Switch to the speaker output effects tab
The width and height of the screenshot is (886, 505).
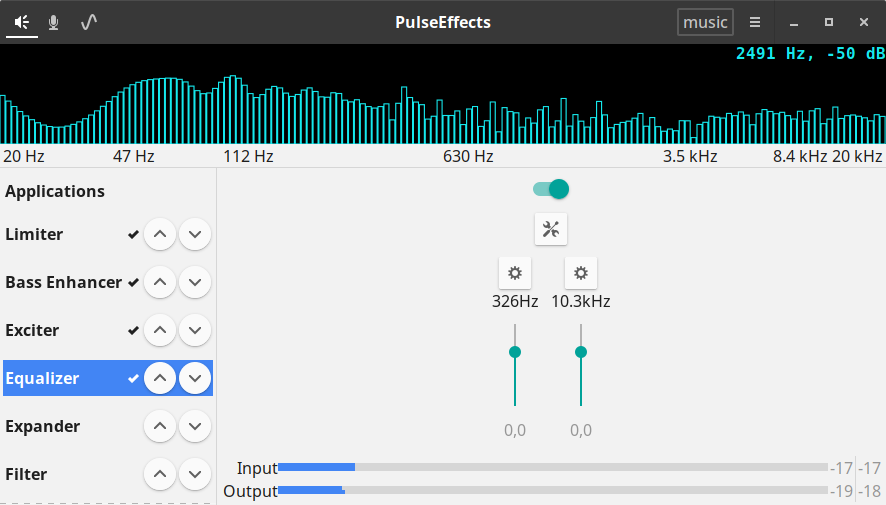tap(22, 23)
